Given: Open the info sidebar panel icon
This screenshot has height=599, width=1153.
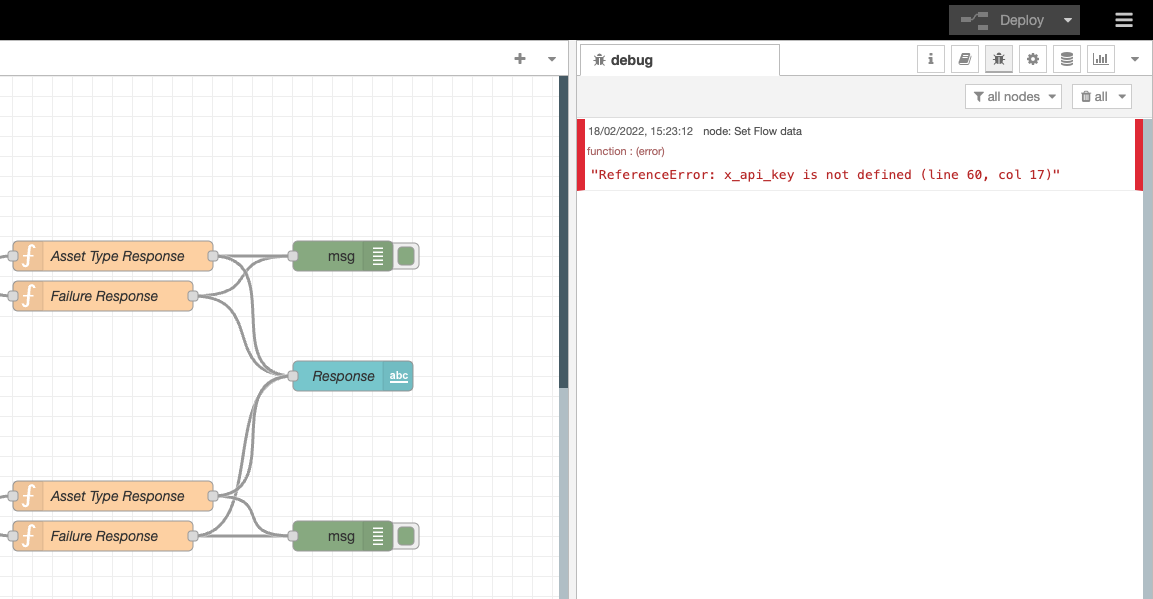Looking at the screenshot, I should pos(930,59).
